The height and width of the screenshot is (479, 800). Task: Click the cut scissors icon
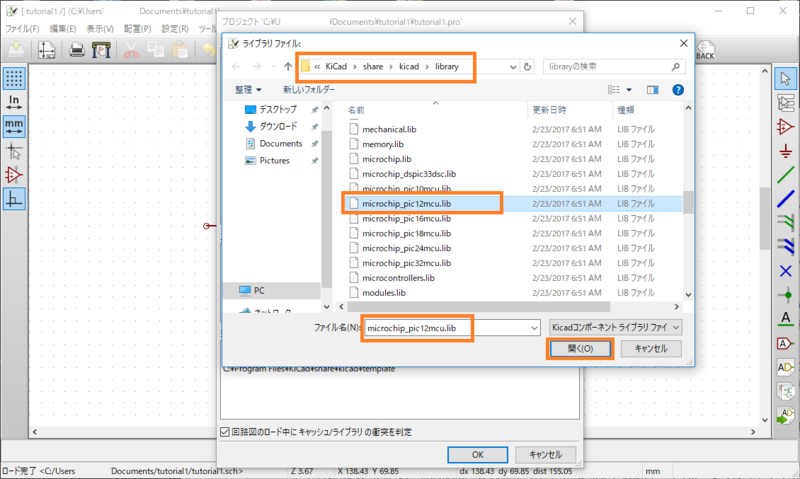tap(131, 50)
